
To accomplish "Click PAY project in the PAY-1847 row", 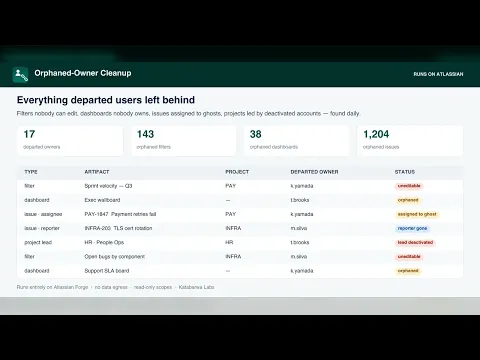I will point(230,214).
